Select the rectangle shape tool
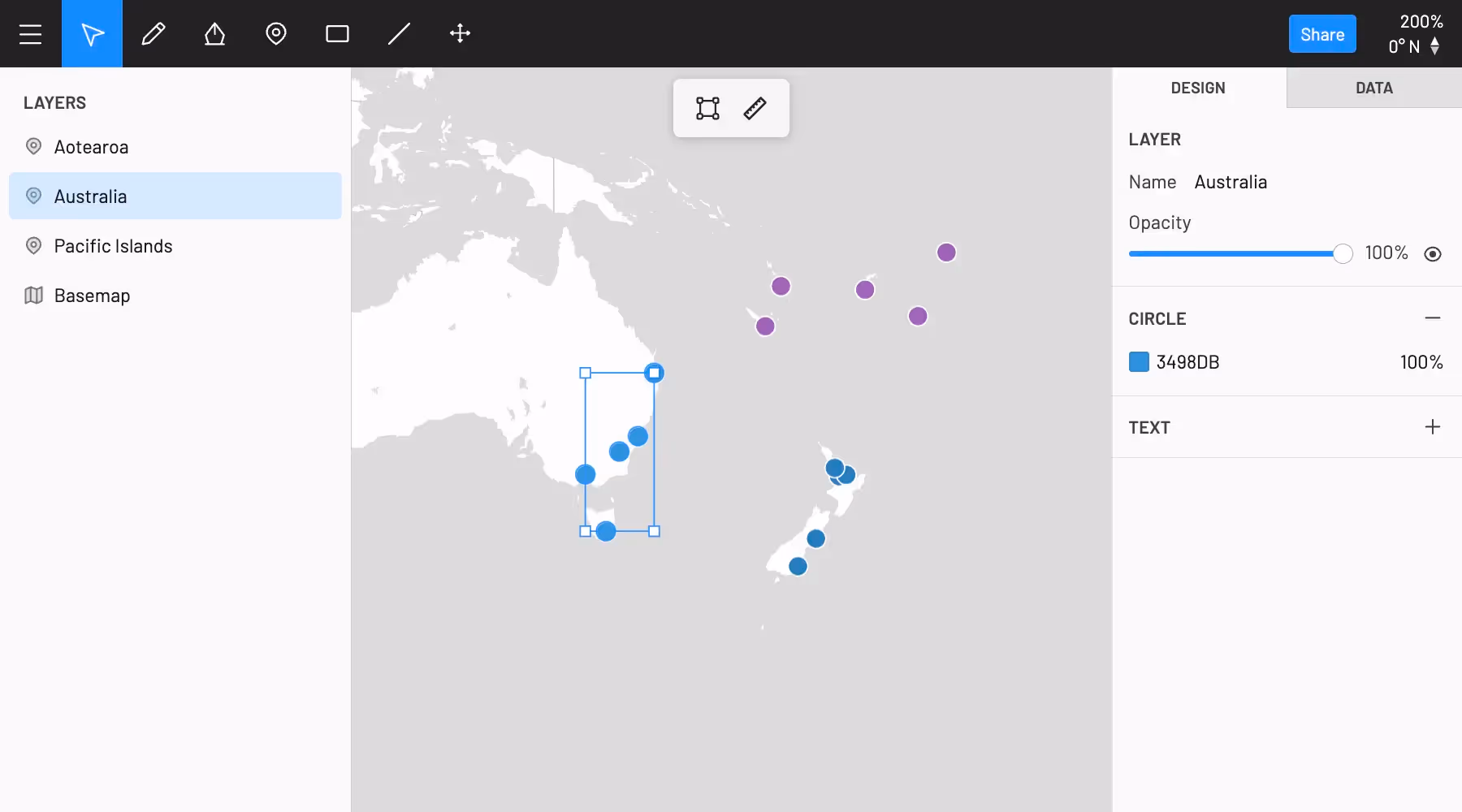Image resolution: width=1462 pixels, height=812 pixels. tap(337, 34)
